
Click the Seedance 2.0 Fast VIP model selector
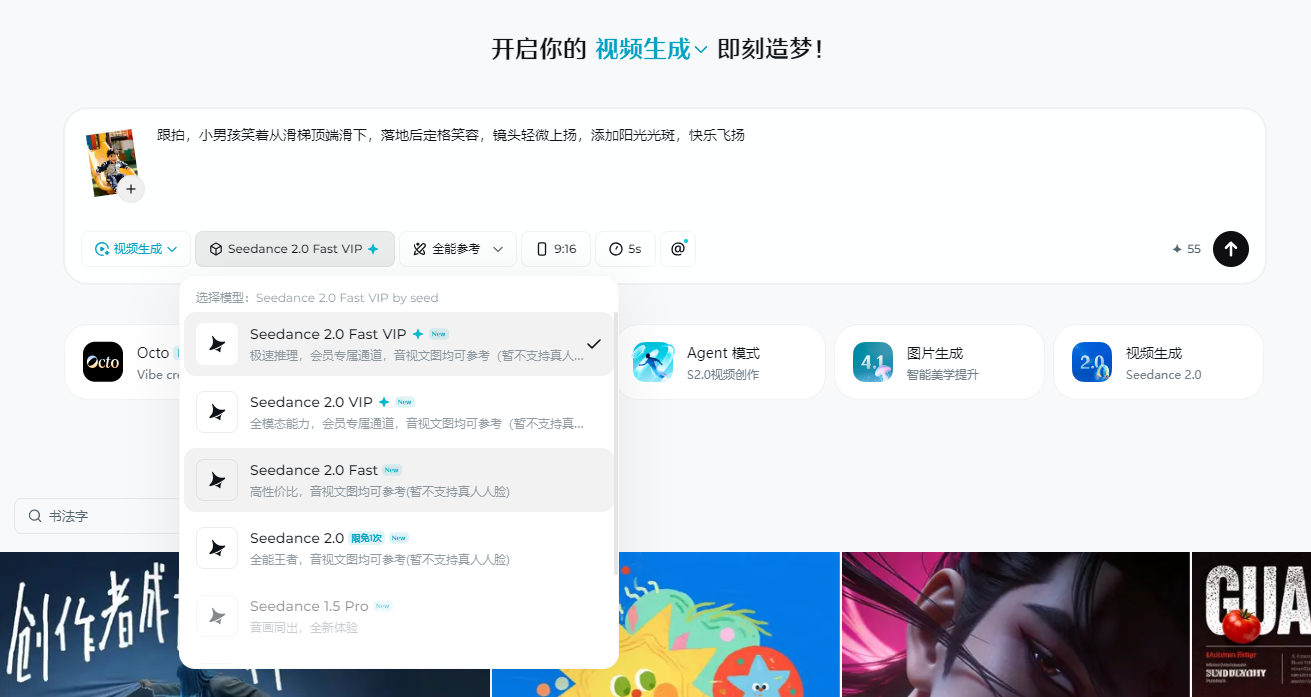(295, 249)
